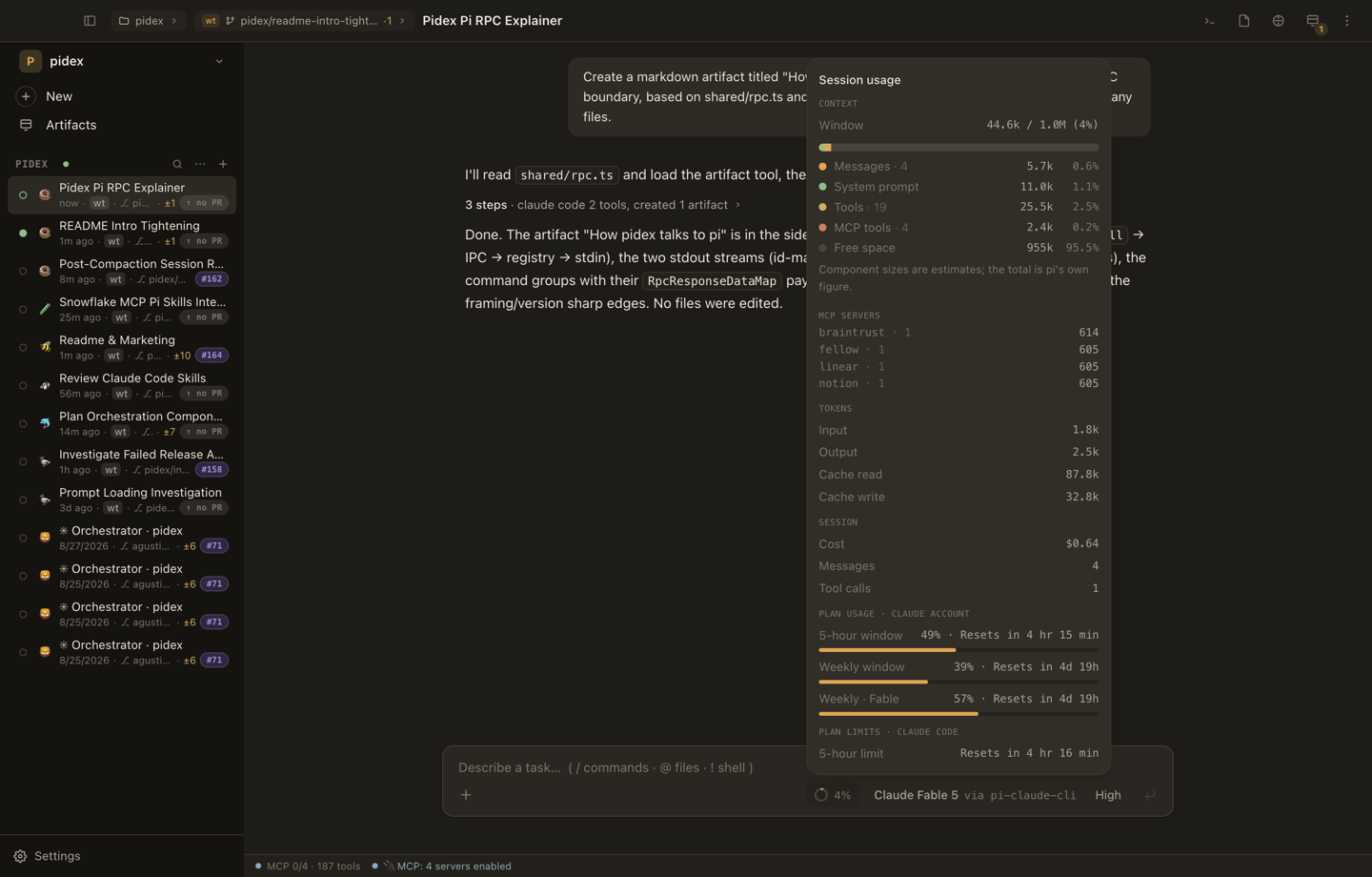Open Prompt Loading Investigation session
This screenshot has width=1372, height=877.
tap(122, 500)
